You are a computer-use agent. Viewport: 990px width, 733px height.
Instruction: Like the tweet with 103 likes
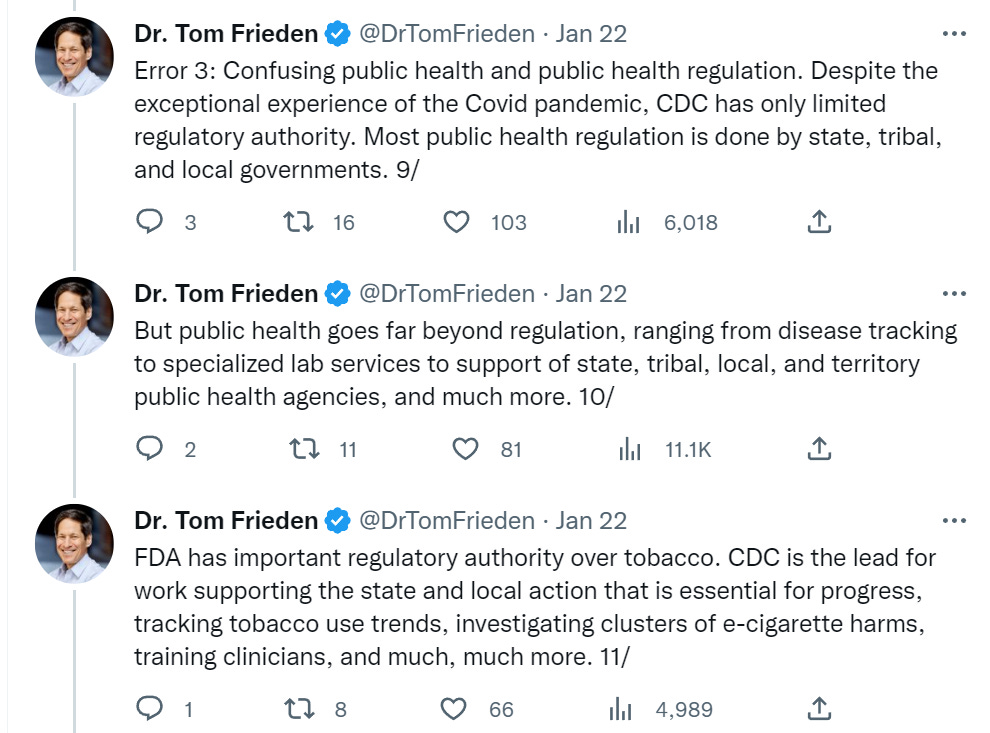click(456, 222)
